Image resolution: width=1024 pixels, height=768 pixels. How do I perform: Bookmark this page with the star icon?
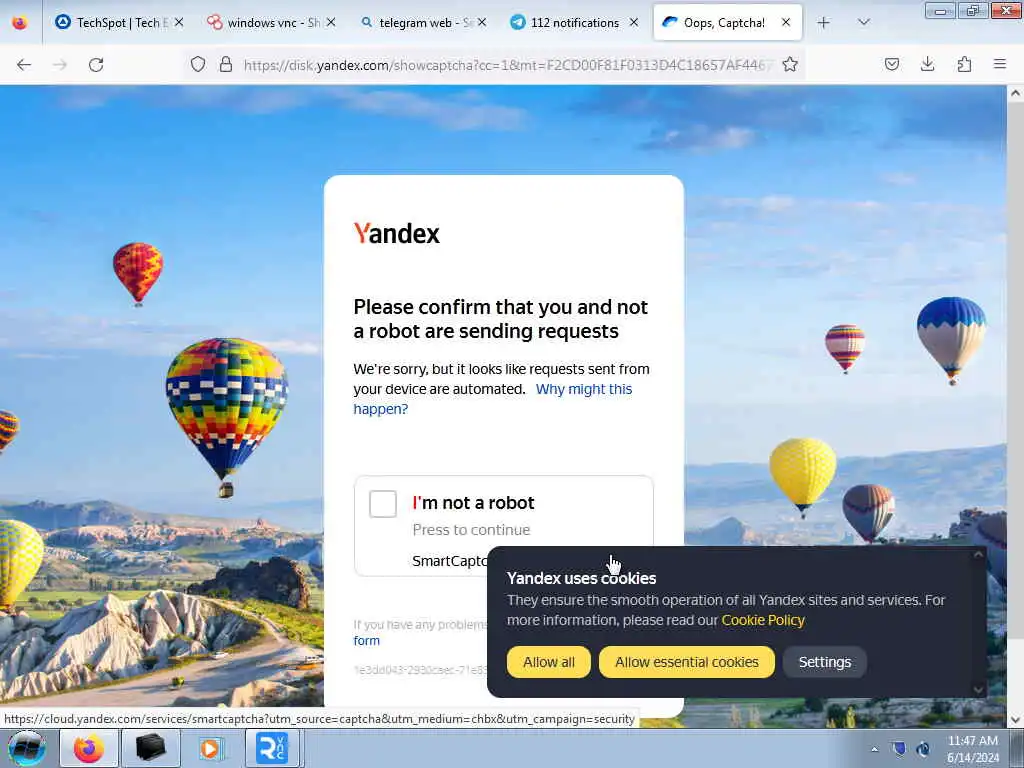click(790, 64)
